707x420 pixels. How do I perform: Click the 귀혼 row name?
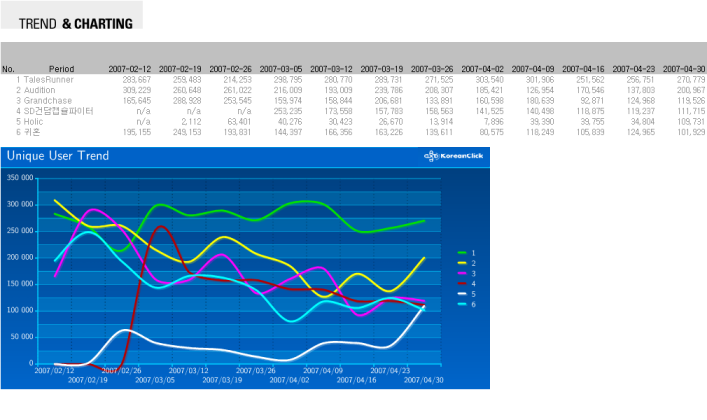[x=32, y=132]
